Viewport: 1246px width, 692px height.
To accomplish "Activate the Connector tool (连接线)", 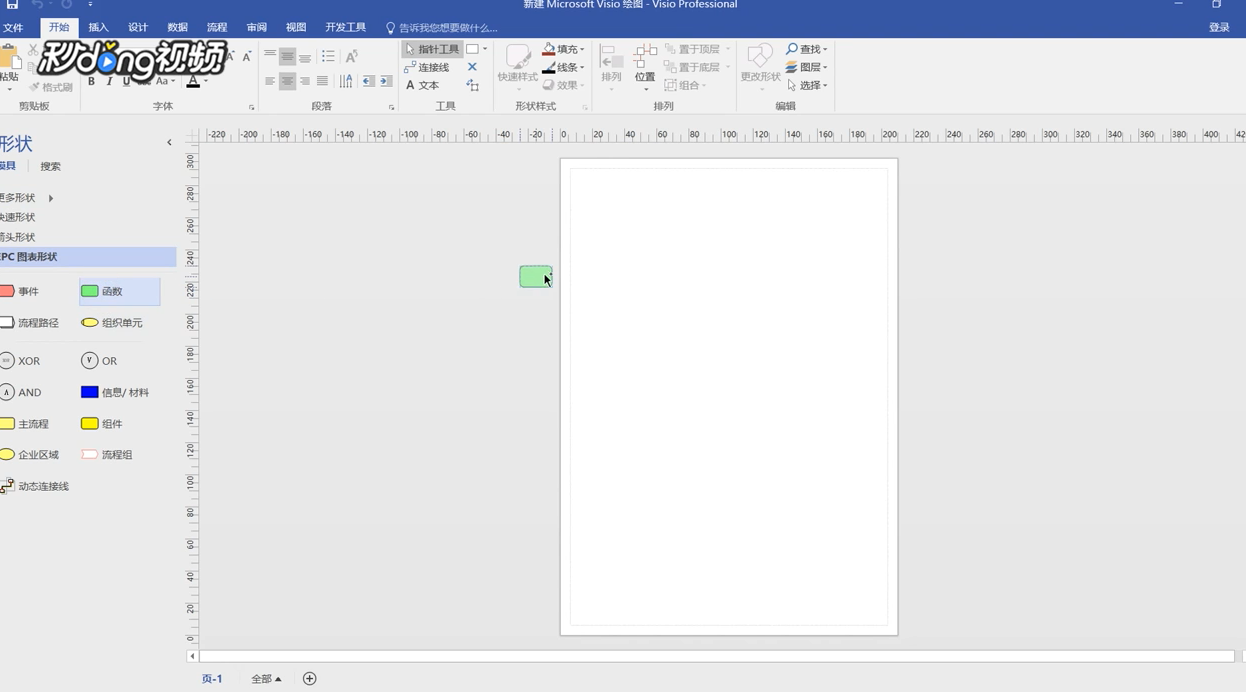I will [427, 67].
